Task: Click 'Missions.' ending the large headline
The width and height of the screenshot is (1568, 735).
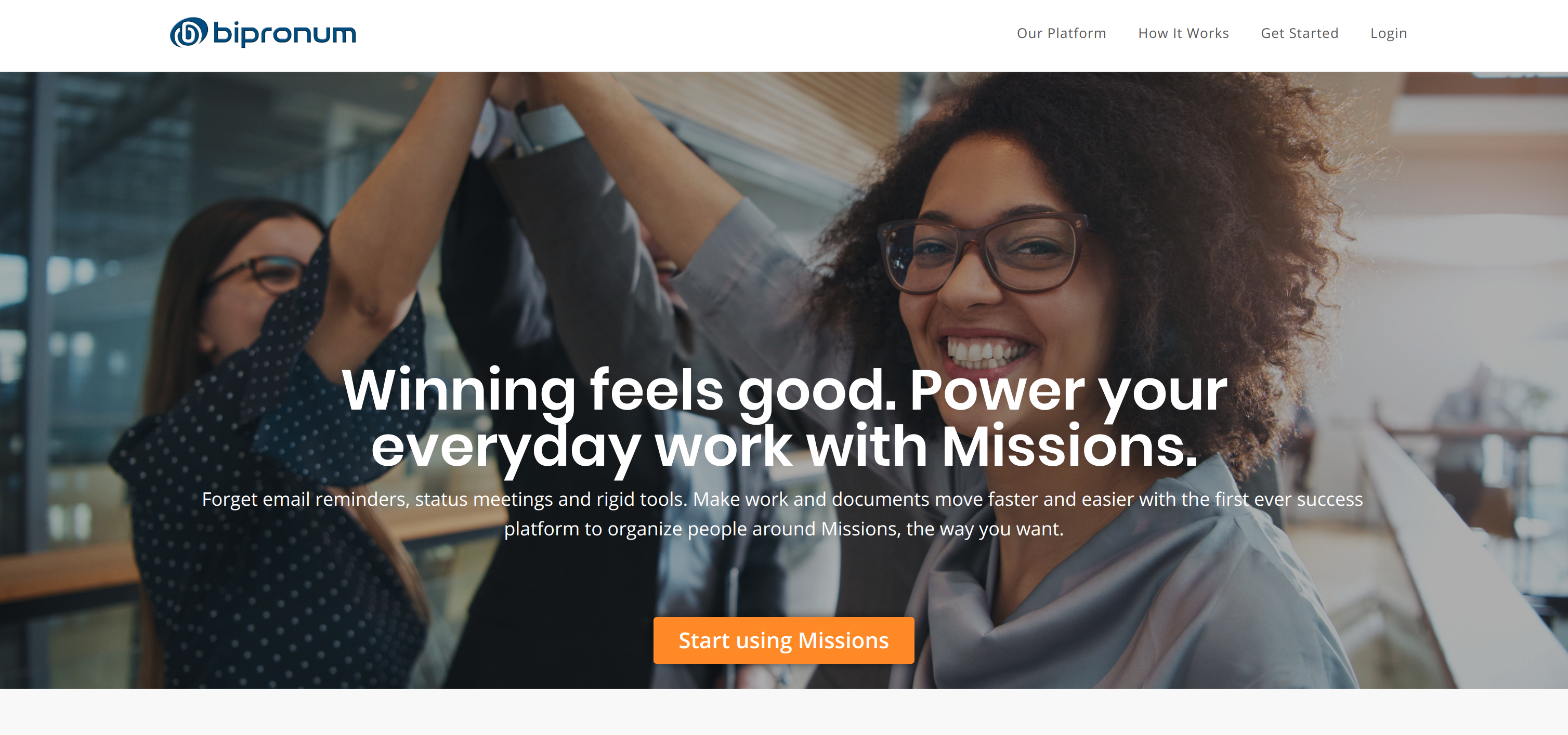Action: click(x=1069, y=446)
